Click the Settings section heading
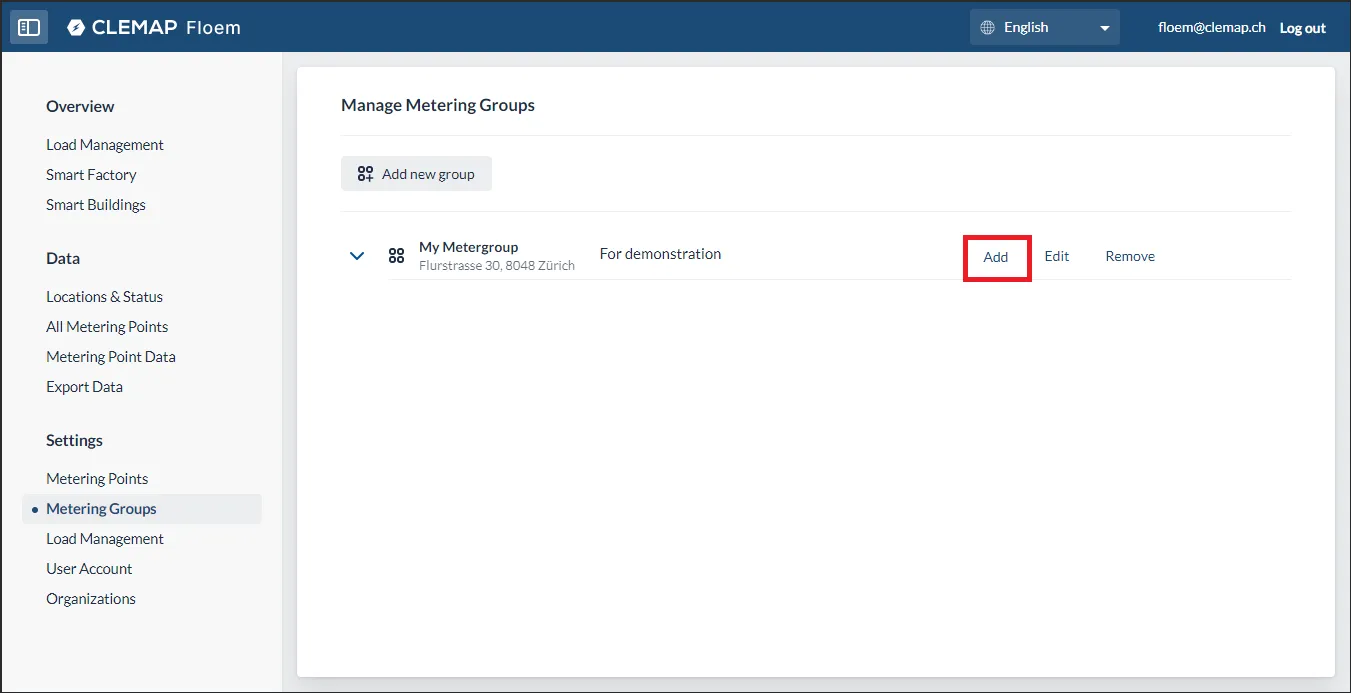This screenshot has height=693, width=1351. (x=74, y=441)
